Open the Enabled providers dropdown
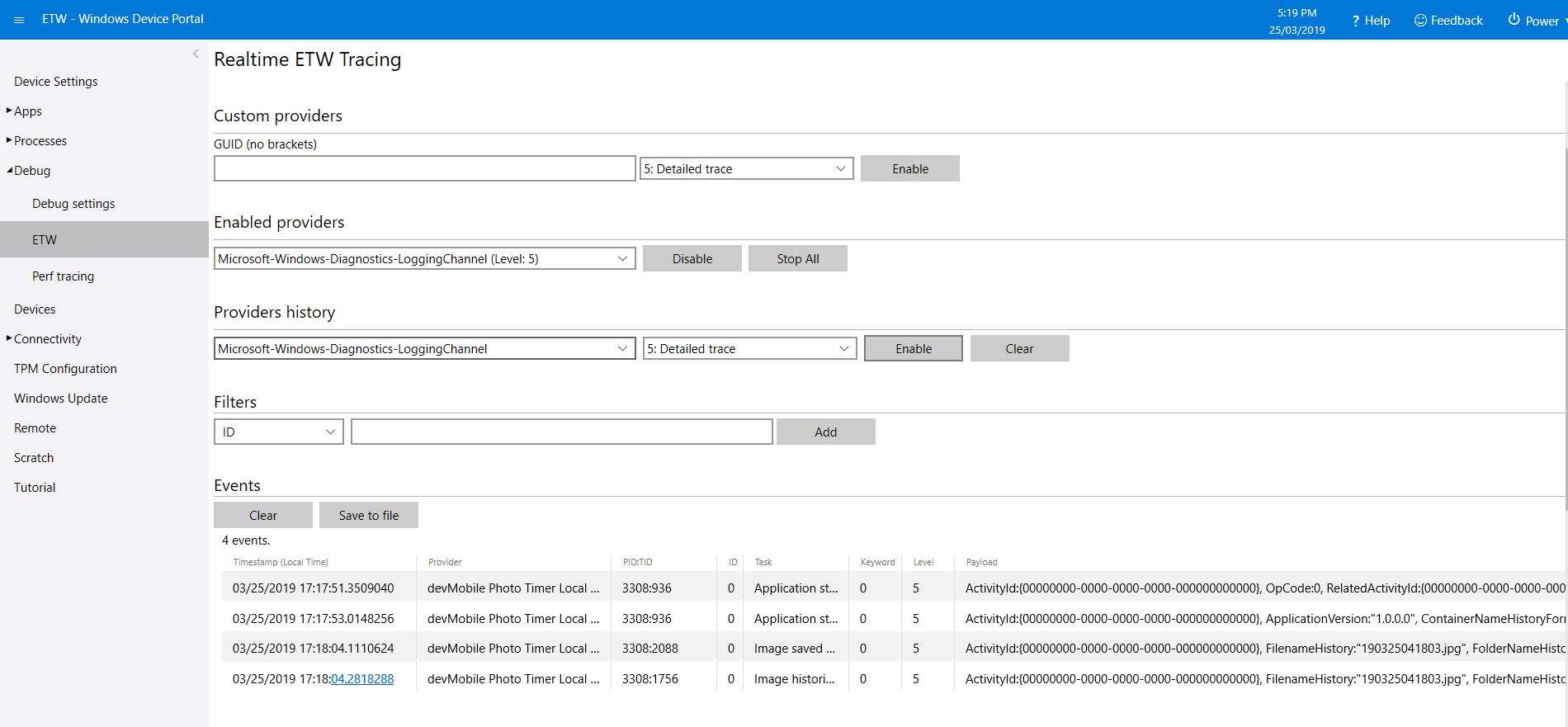The height and width of the screenshot is (727, 1568). tap(424, 259)
